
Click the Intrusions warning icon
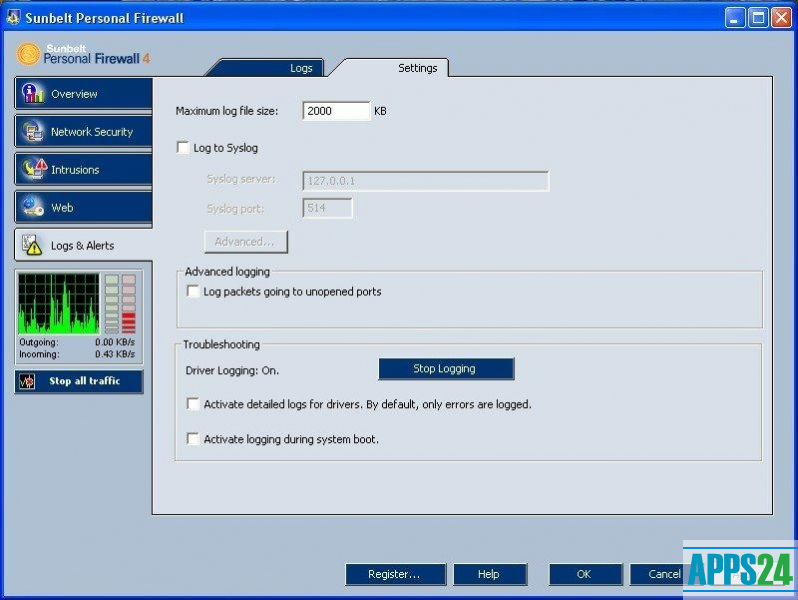34,169
